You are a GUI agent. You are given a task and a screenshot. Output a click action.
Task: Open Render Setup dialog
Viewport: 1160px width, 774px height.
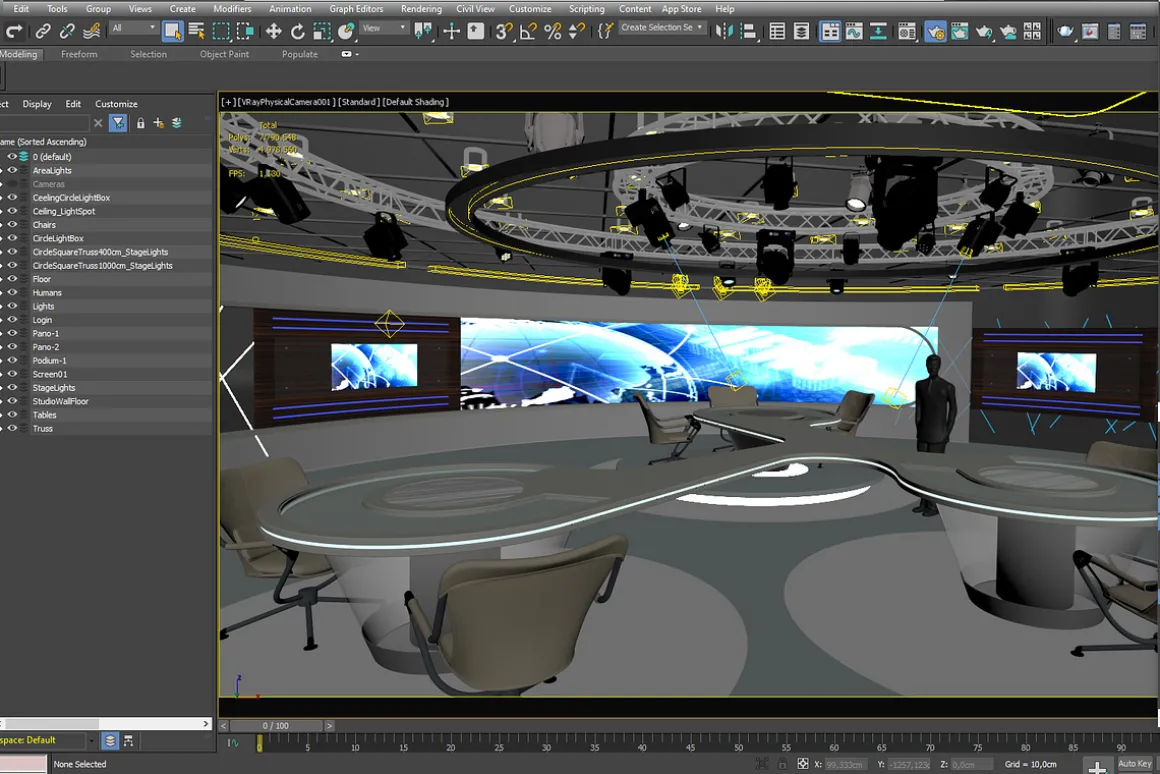point(935,31)
